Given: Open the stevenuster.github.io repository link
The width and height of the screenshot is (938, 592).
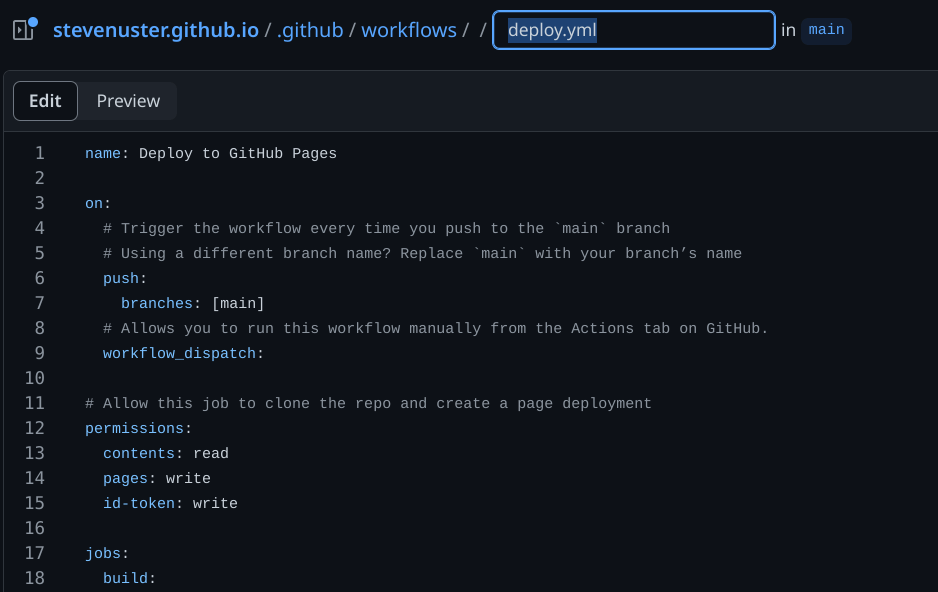Looking at the screenshot, I should (156, 30).
